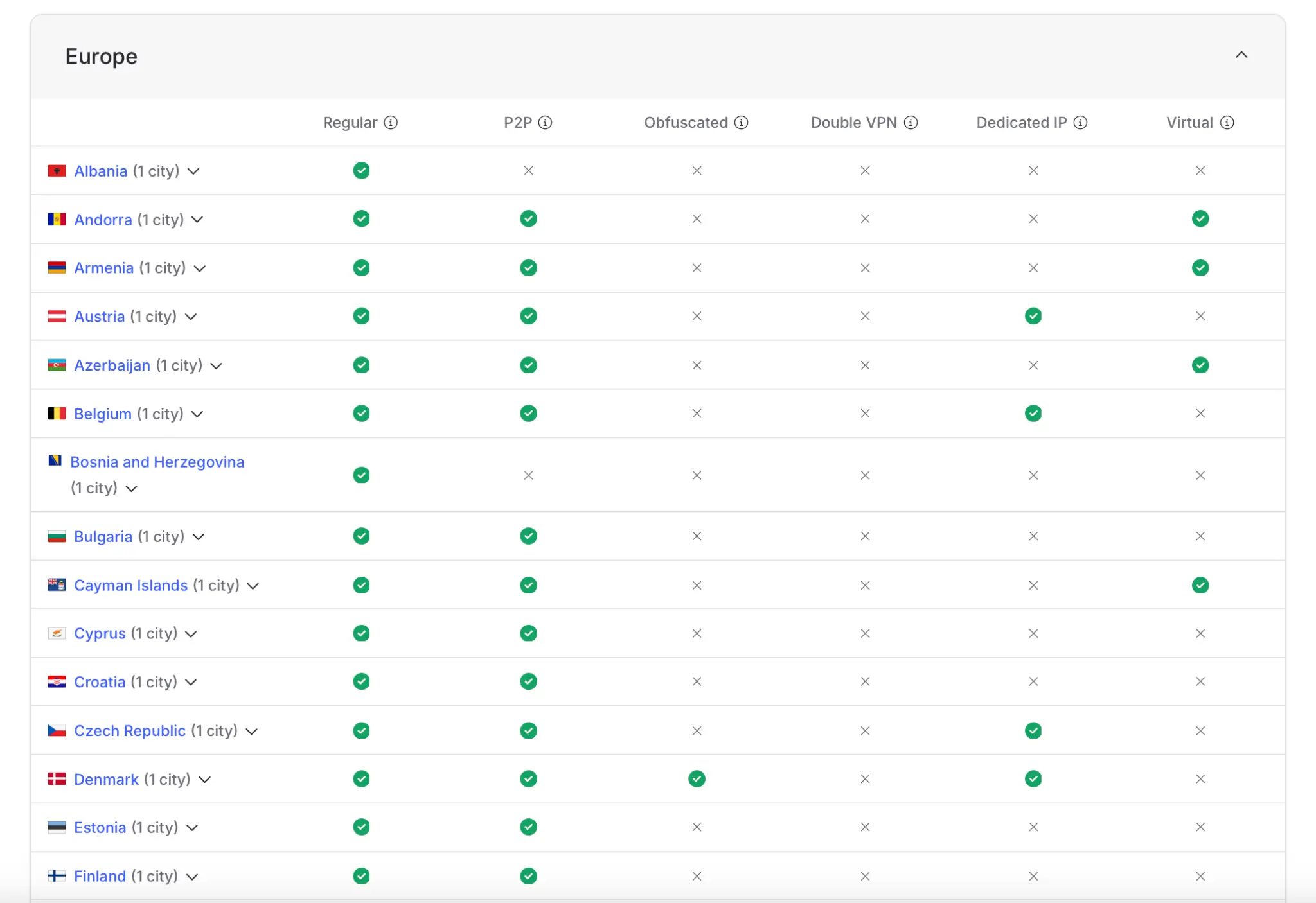Expand Belgium city list chevron
Image resolution: width=1316 pixels, height=903 pixels.
pyautogui.click(x=197, y=414)
